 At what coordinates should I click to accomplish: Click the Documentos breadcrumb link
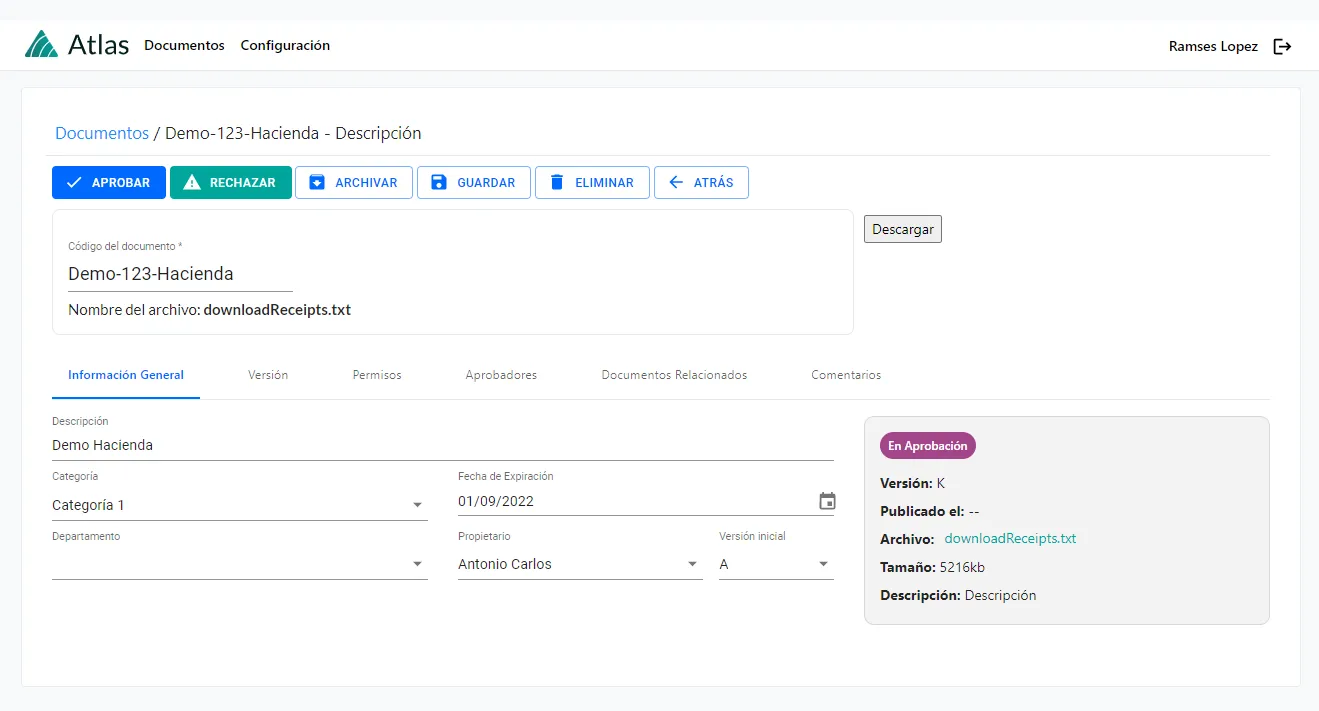[x=101, y=133]
